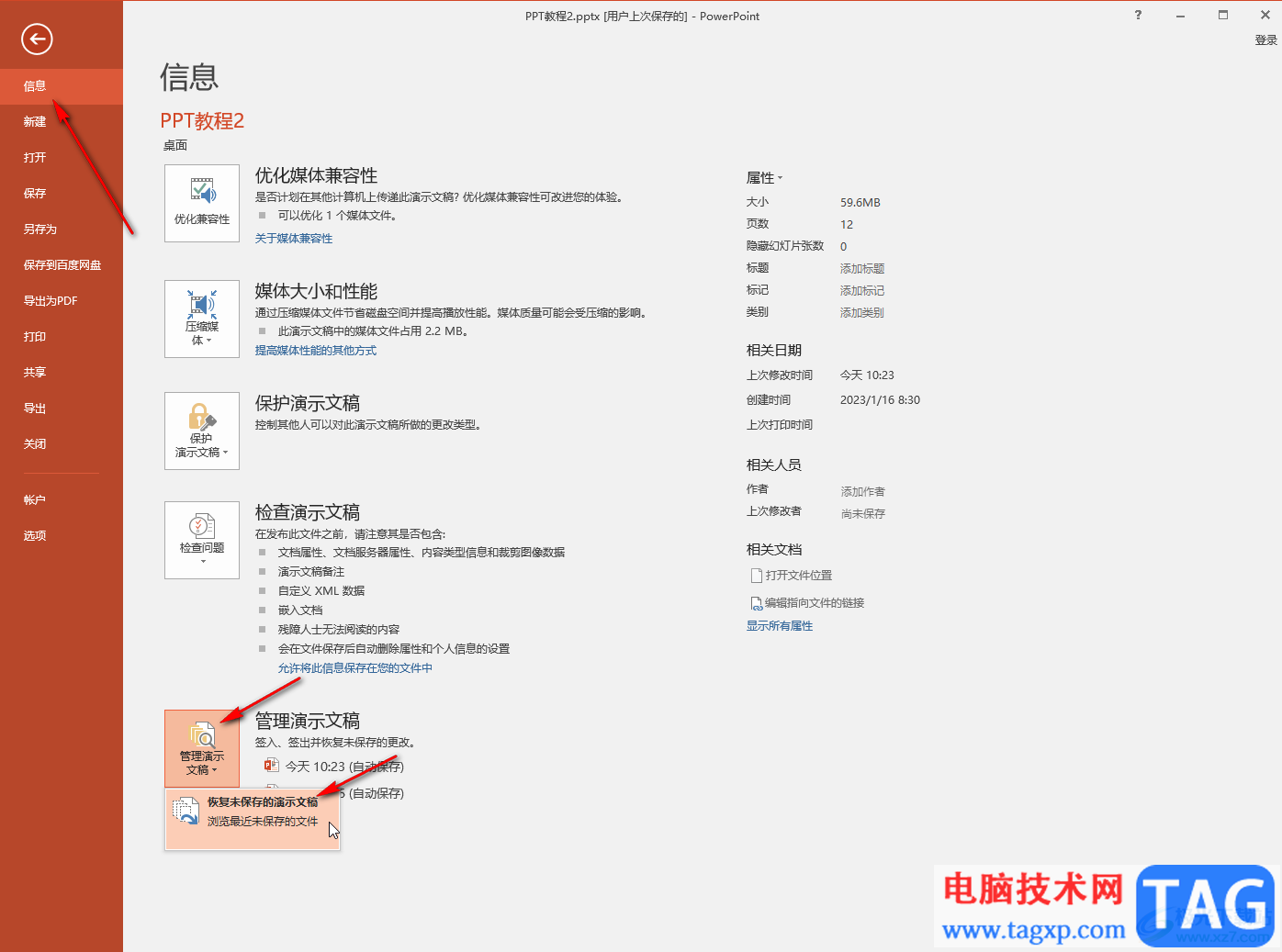Viewport: 1282px width, 952px height.
Task: Open the 打开 page
Action: click(x=62, y=158)
